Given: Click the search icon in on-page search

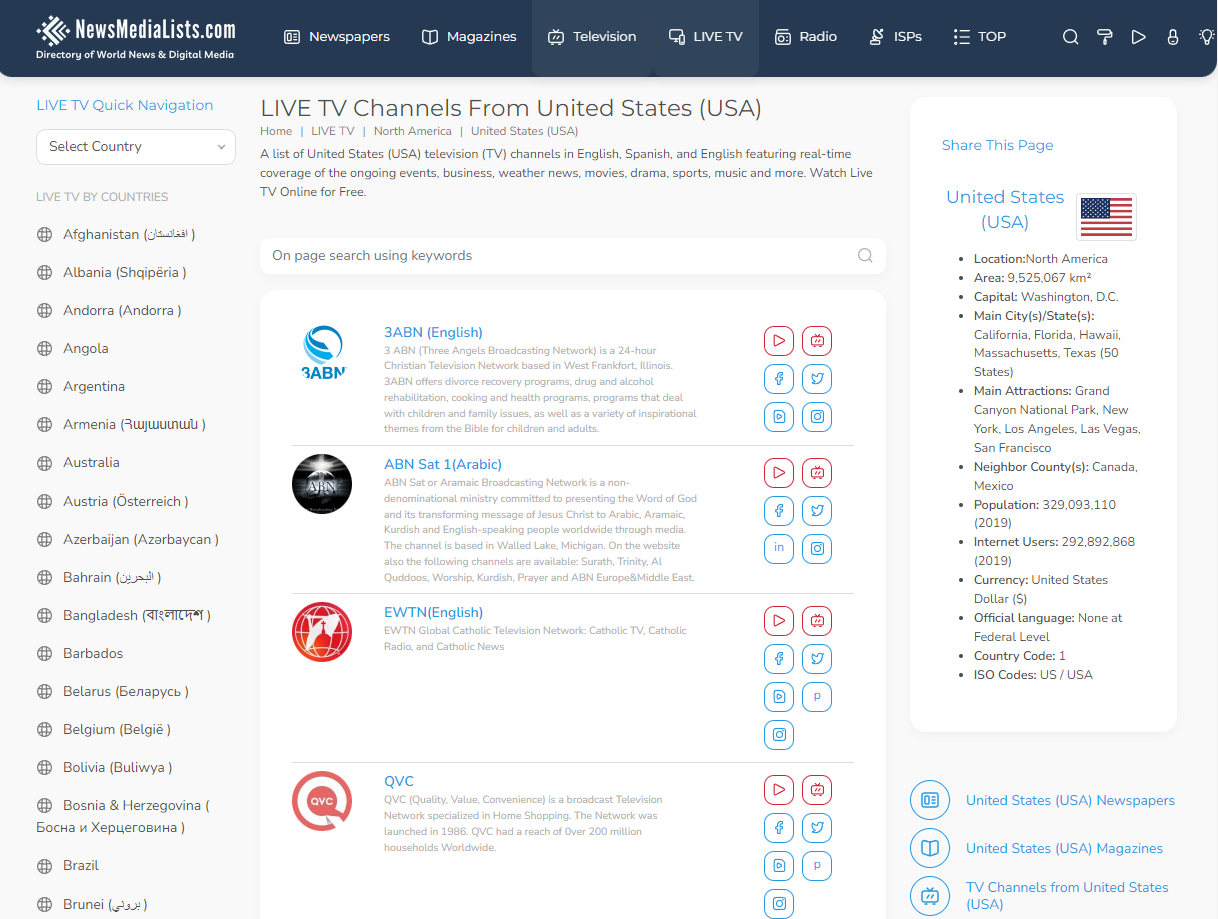Looking at the screenshot, I should coord(865,255).
